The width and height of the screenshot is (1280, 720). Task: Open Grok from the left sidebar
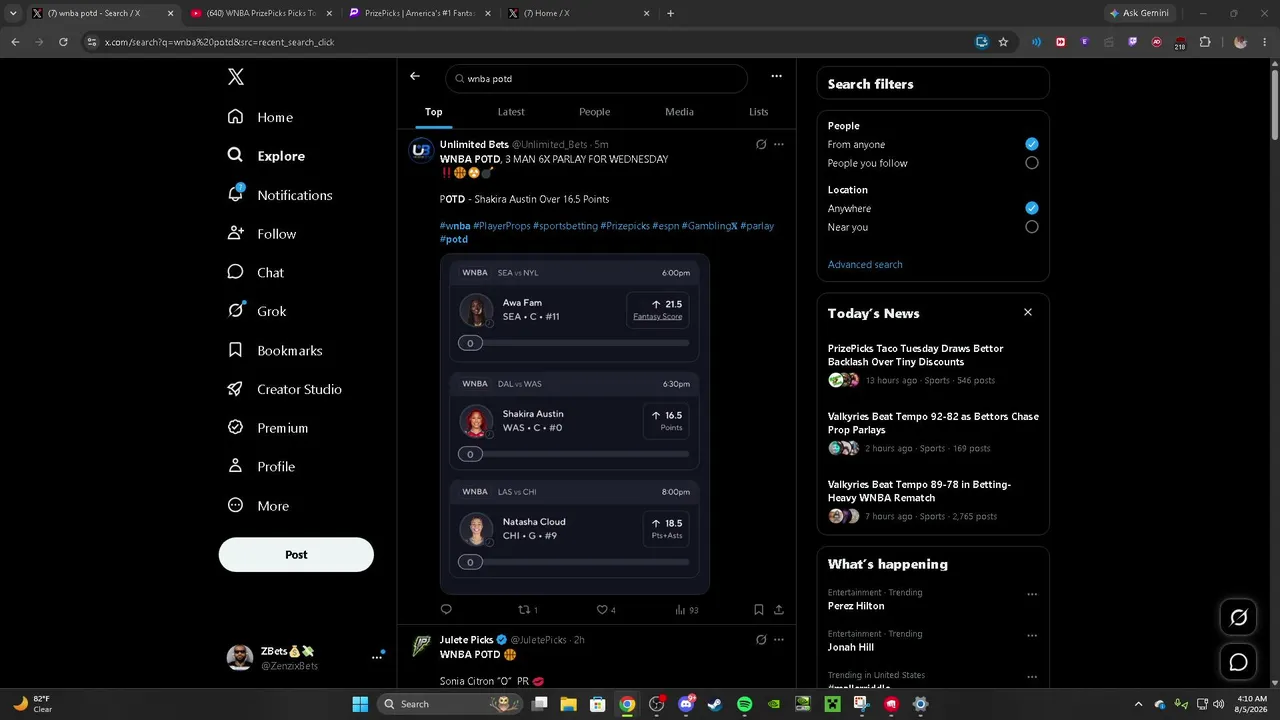[x=257, y=311]
